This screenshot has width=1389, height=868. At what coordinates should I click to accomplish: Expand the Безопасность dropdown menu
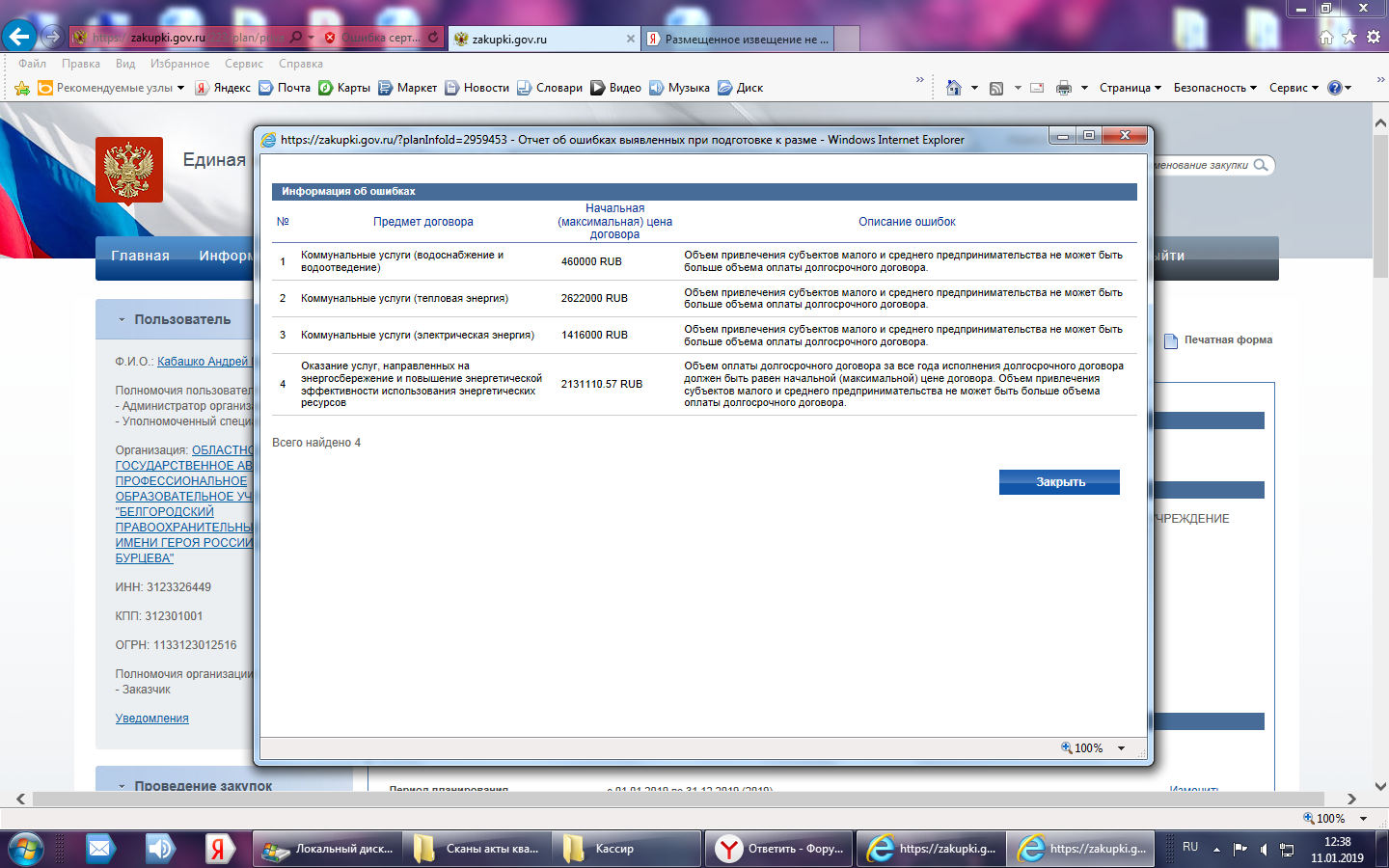click(x=1214, y=88)
